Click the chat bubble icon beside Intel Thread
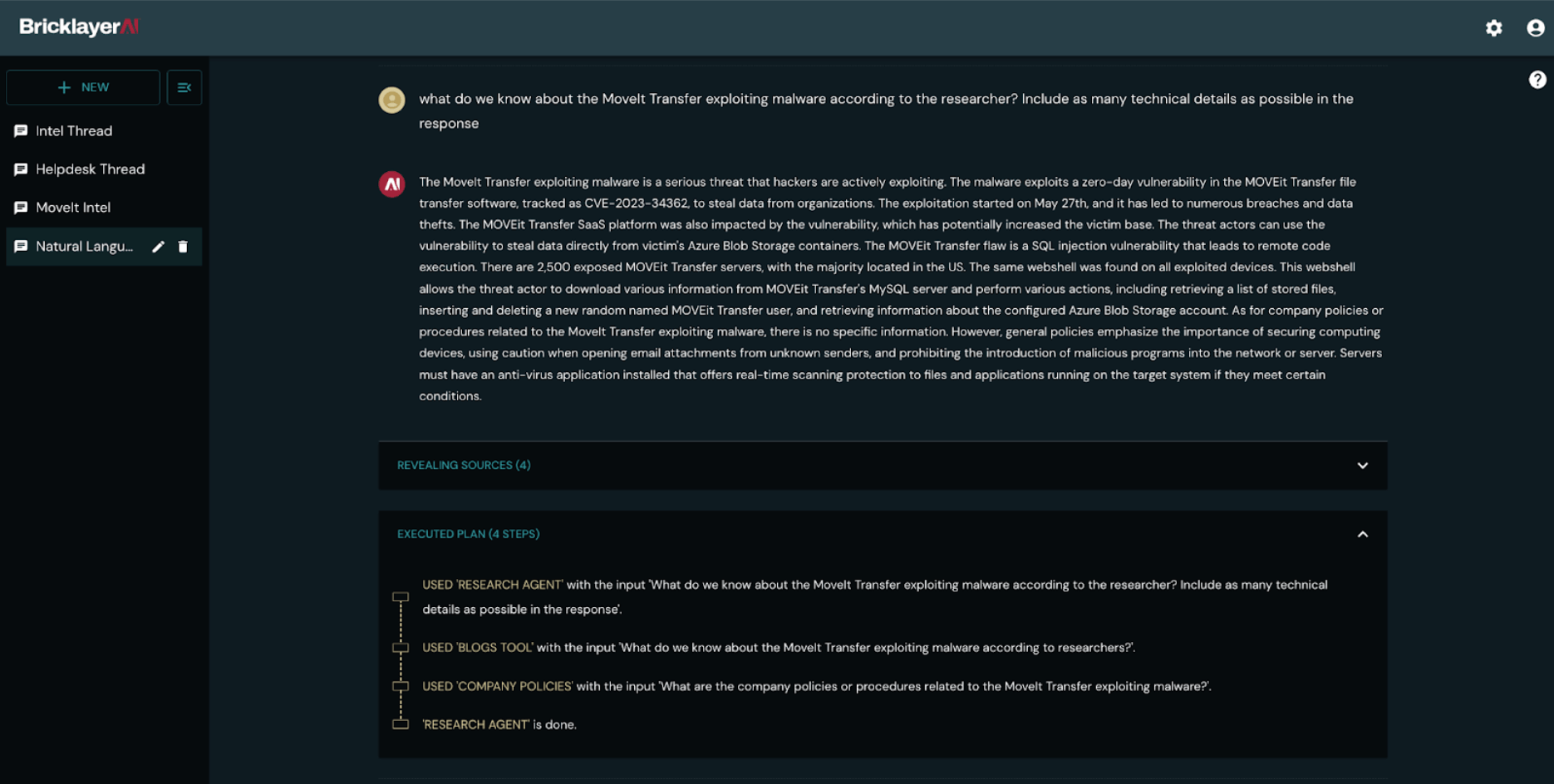This screenshot has width=1554, height=784. coord(21,130)
